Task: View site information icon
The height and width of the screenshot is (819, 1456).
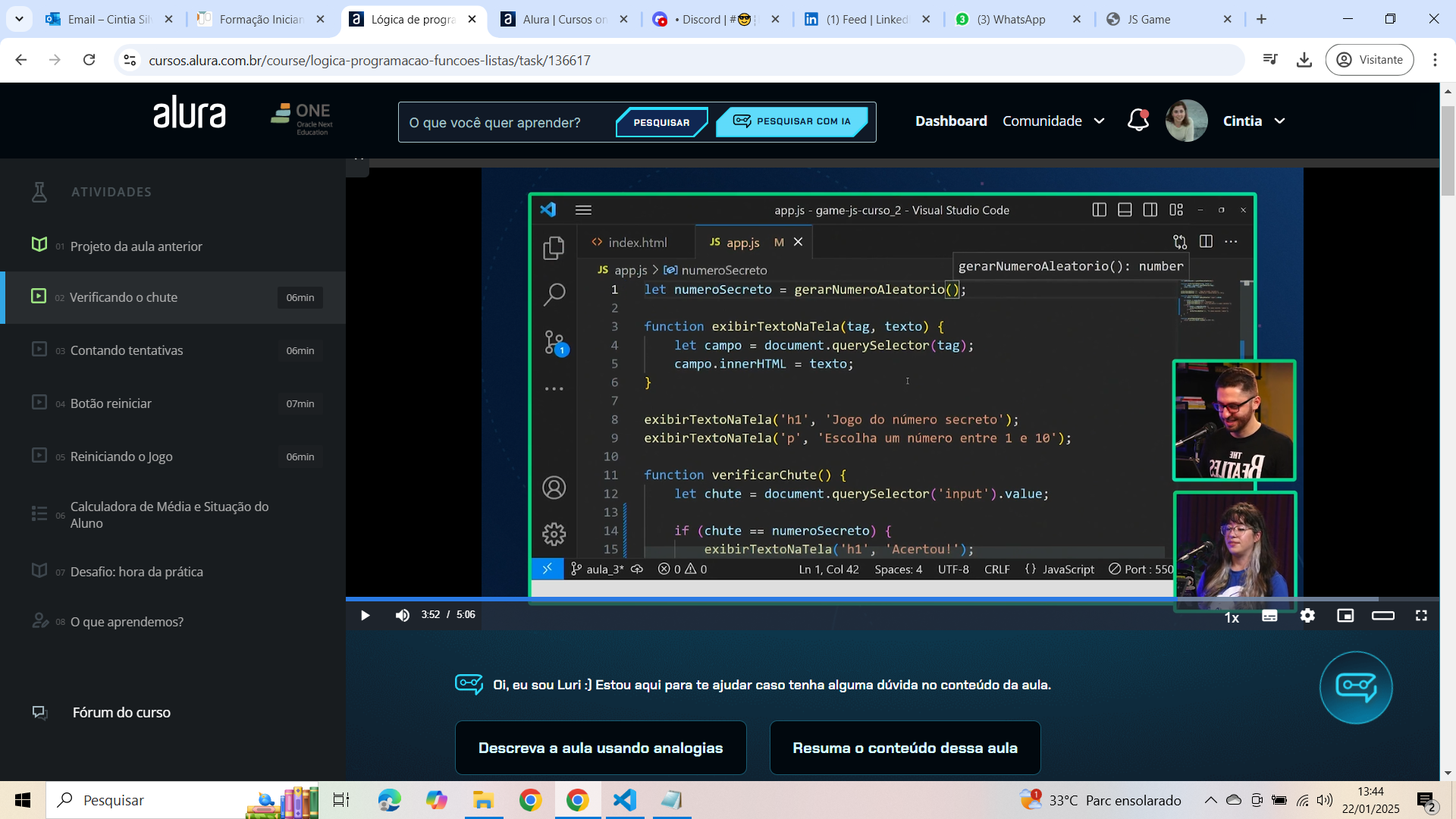Action: click(x=130, y=60)
